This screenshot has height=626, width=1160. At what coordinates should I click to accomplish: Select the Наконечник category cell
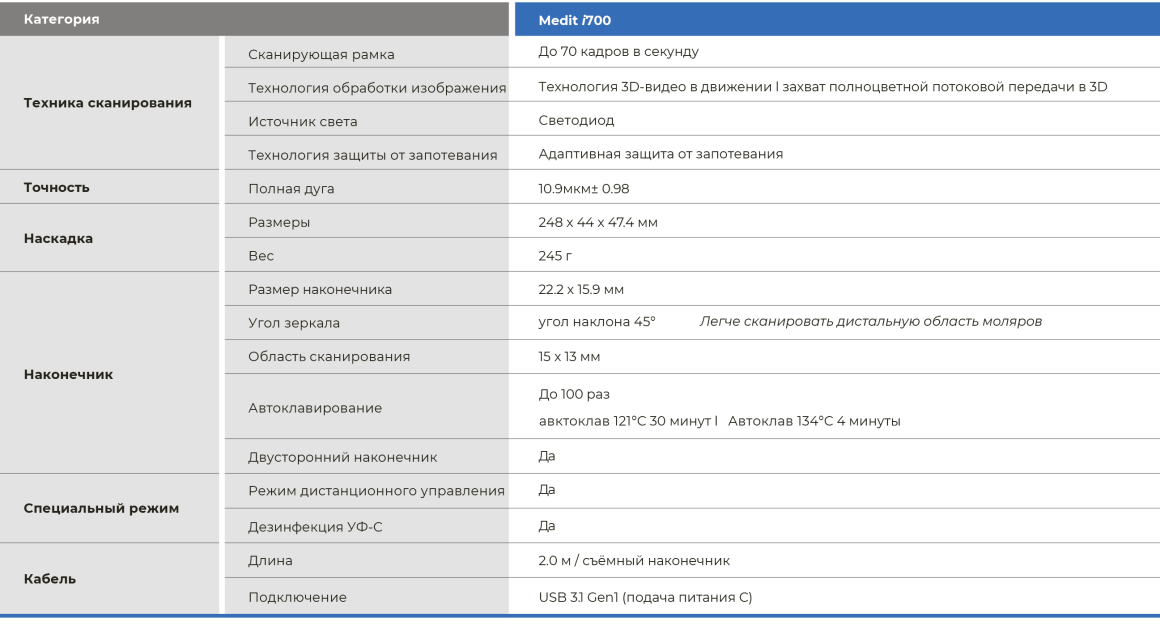(x=109, y=374)
